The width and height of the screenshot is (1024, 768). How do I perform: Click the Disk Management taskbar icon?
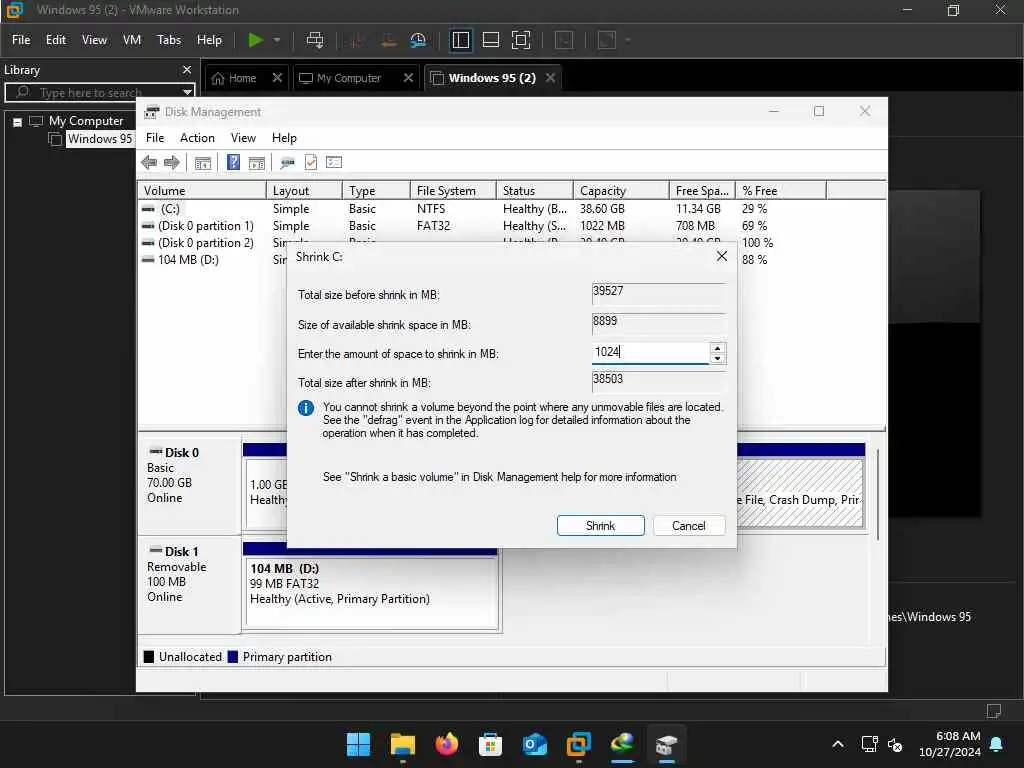[x=666, y=744]
